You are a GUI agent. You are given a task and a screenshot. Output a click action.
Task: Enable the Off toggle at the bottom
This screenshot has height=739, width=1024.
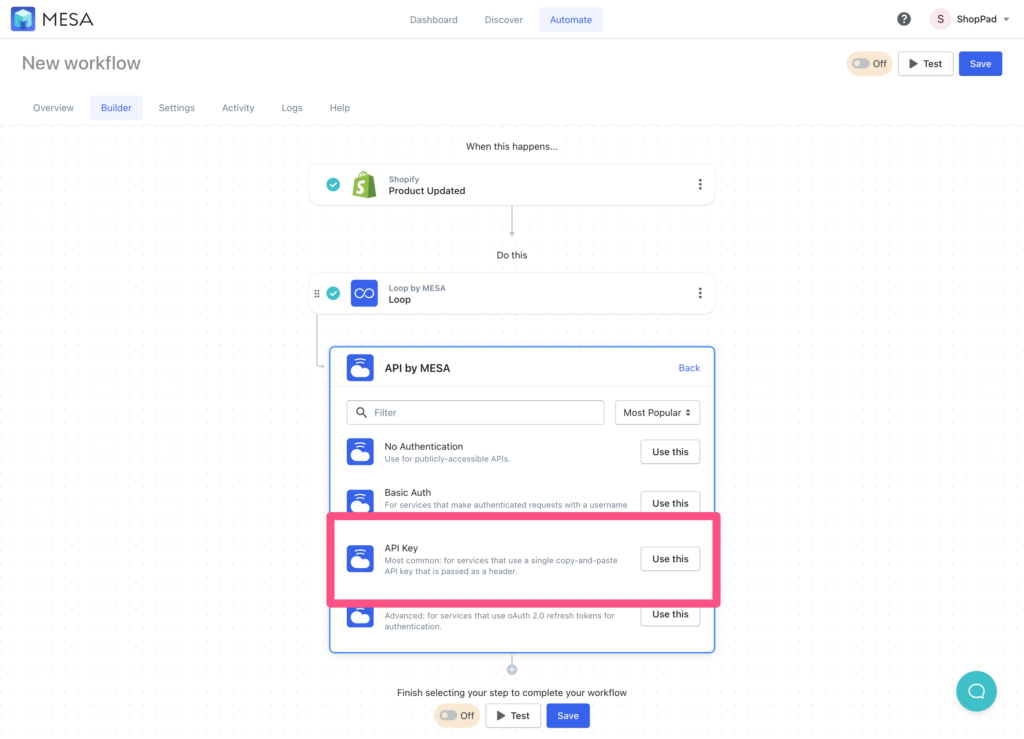click(x=450, y=715)
